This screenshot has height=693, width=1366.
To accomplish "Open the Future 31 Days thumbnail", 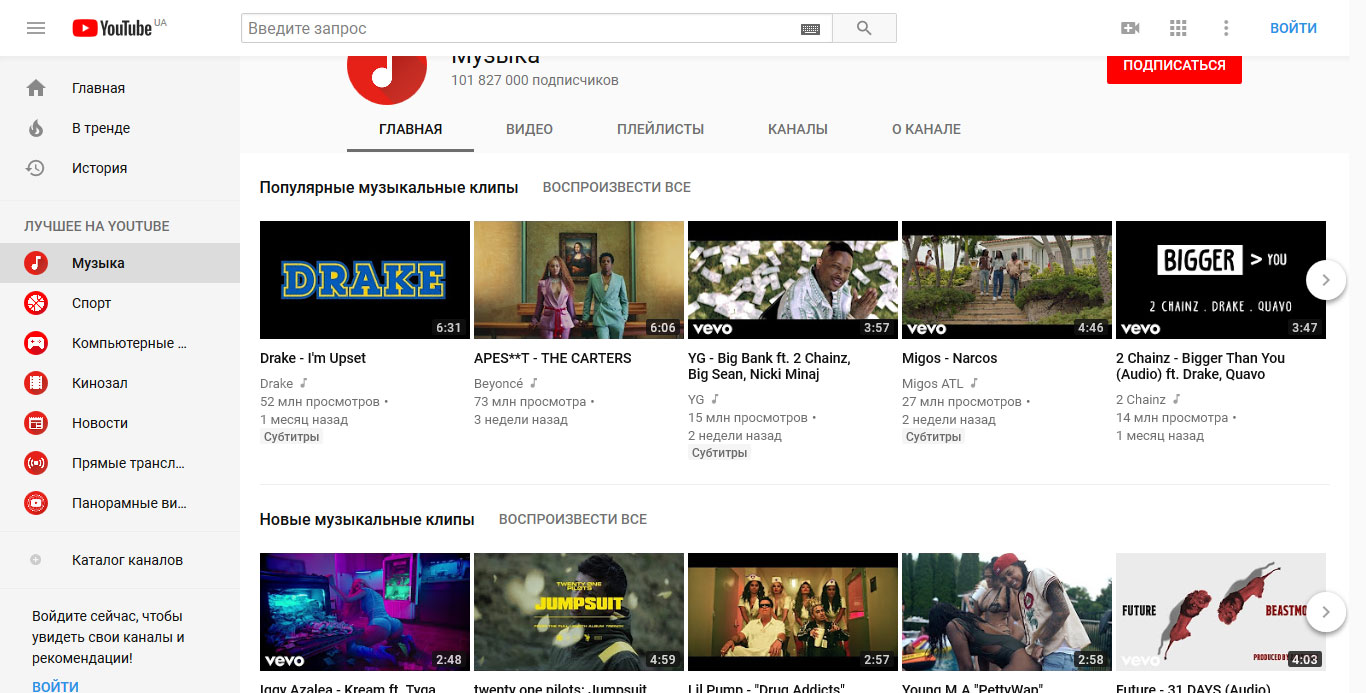I will coord(1221,611).
